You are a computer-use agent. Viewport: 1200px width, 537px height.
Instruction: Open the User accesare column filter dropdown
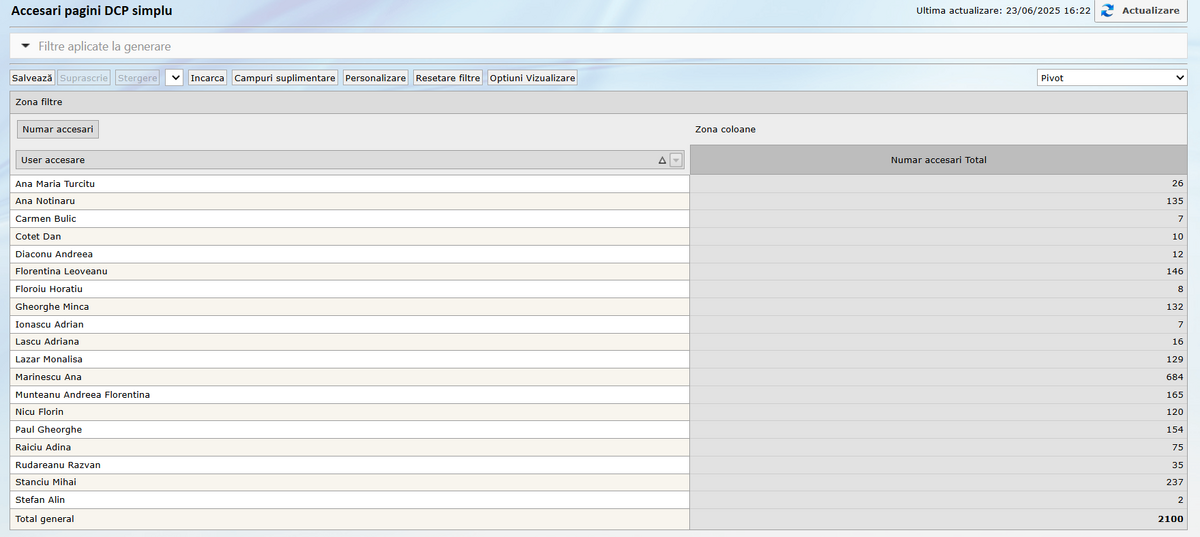click(x=676, y=160)
